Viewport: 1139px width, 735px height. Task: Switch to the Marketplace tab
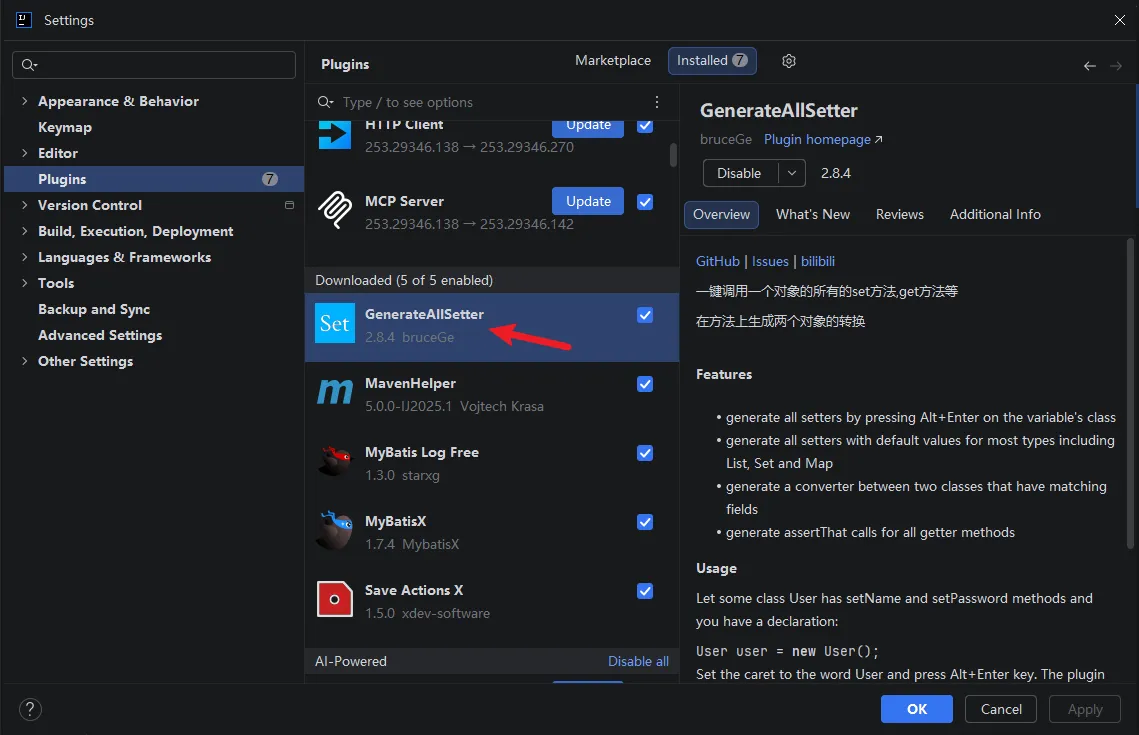tap(613, 60)
